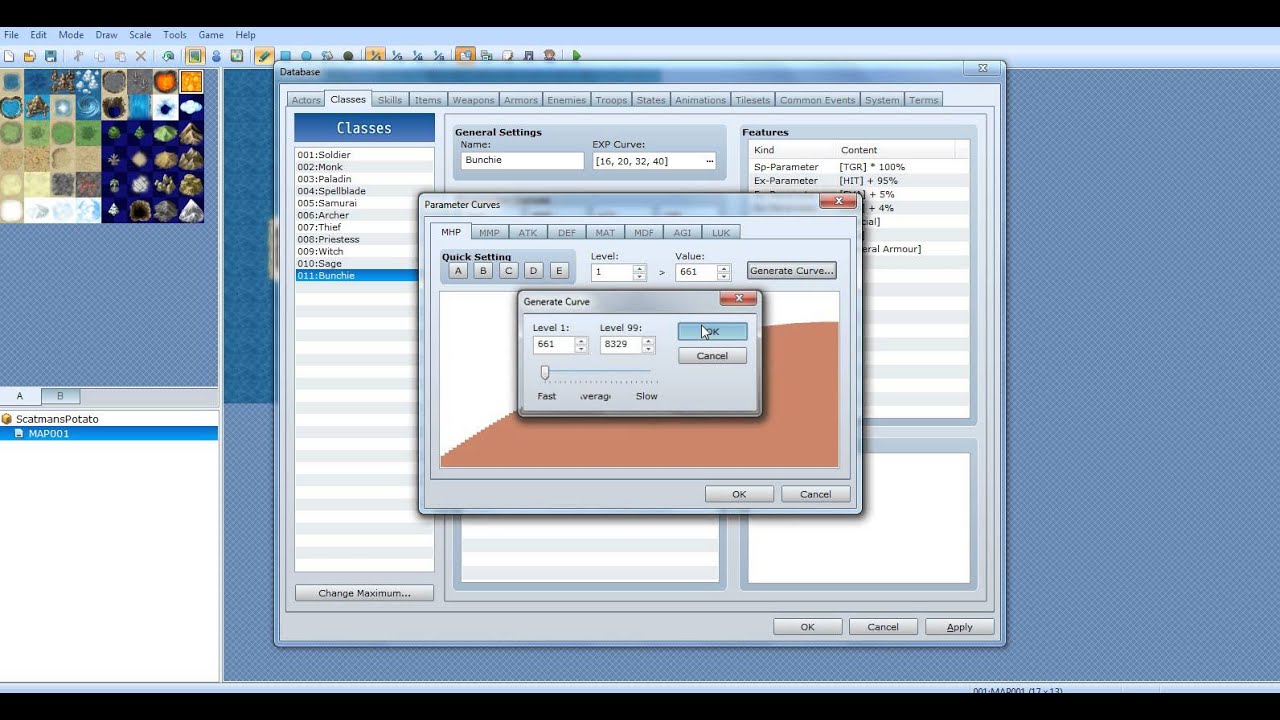
Task: Click Generate Curve... button
Action: [791, 271]
